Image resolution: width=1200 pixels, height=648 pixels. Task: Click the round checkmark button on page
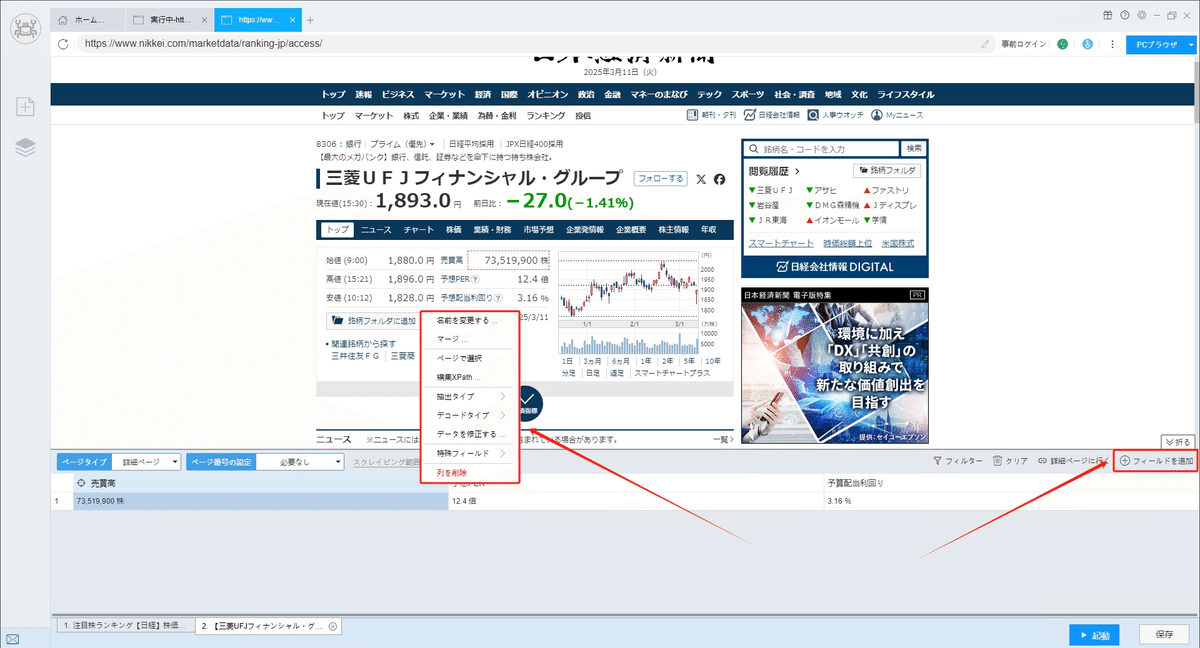[525, 404]
